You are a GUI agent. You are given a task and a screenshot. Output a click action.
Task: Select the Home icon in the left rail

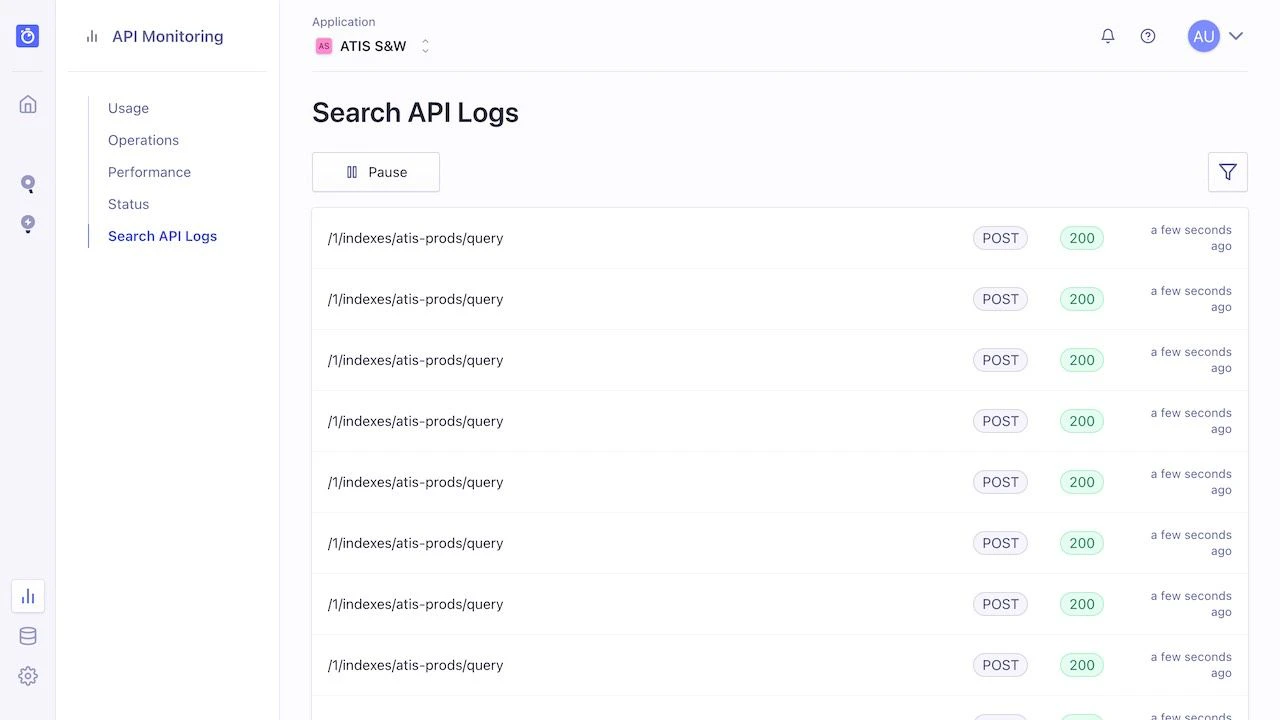(x=27, y=103)
